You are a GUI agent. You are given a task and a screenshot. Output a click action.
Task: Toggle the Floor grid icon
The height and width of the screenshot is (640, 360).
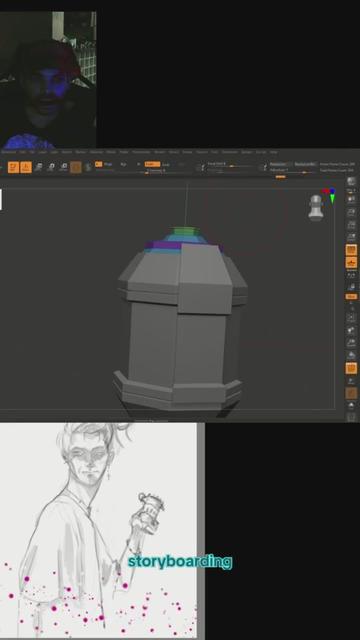pyautogui.click(x=351, y=262)
